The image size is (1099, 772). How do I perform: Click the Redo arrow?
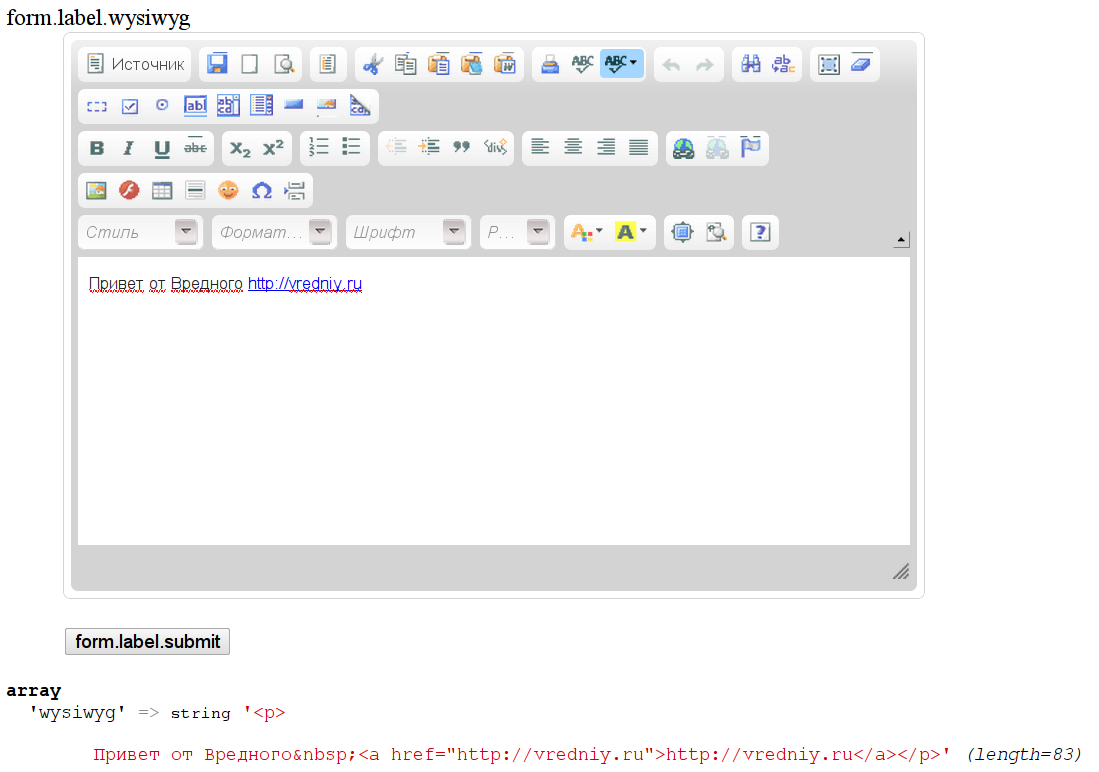click(704, 65)
